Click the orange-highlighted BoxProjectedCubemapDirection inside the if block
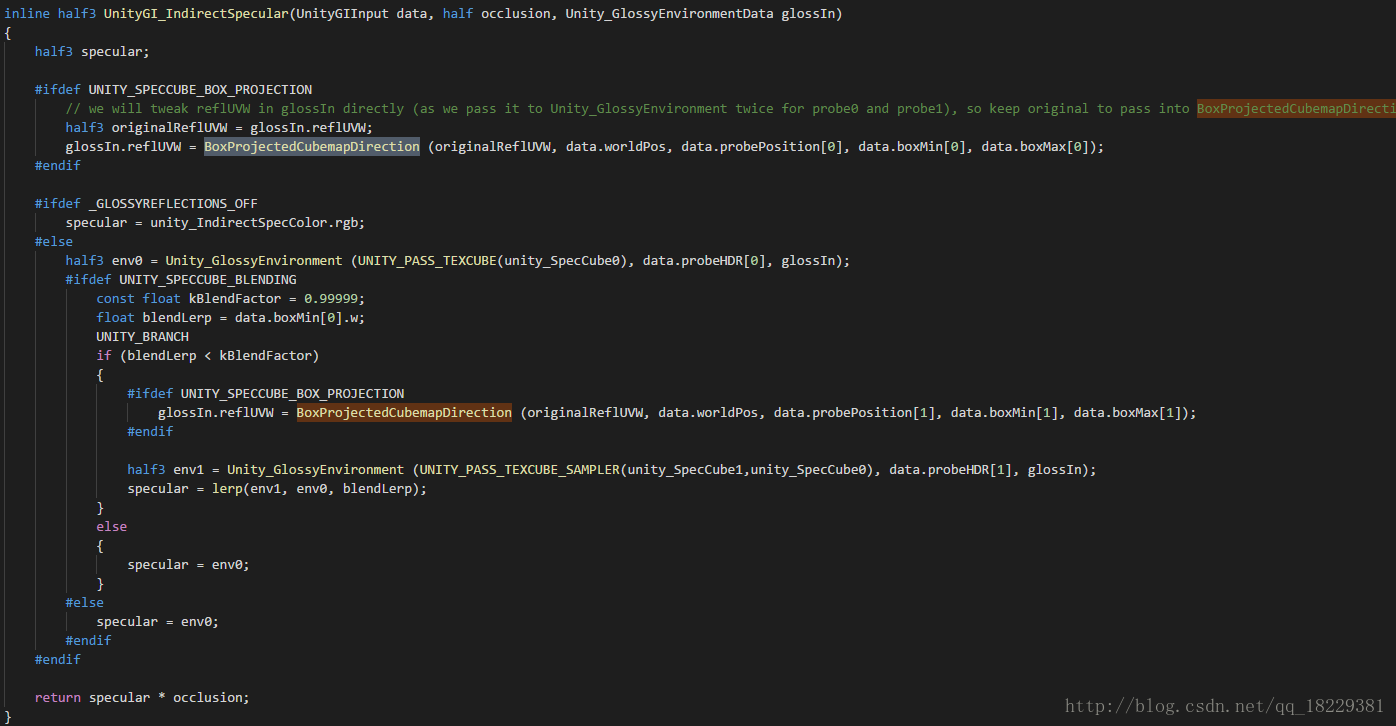This screenshot has width=1396, height=726. [x=404, y=413]
